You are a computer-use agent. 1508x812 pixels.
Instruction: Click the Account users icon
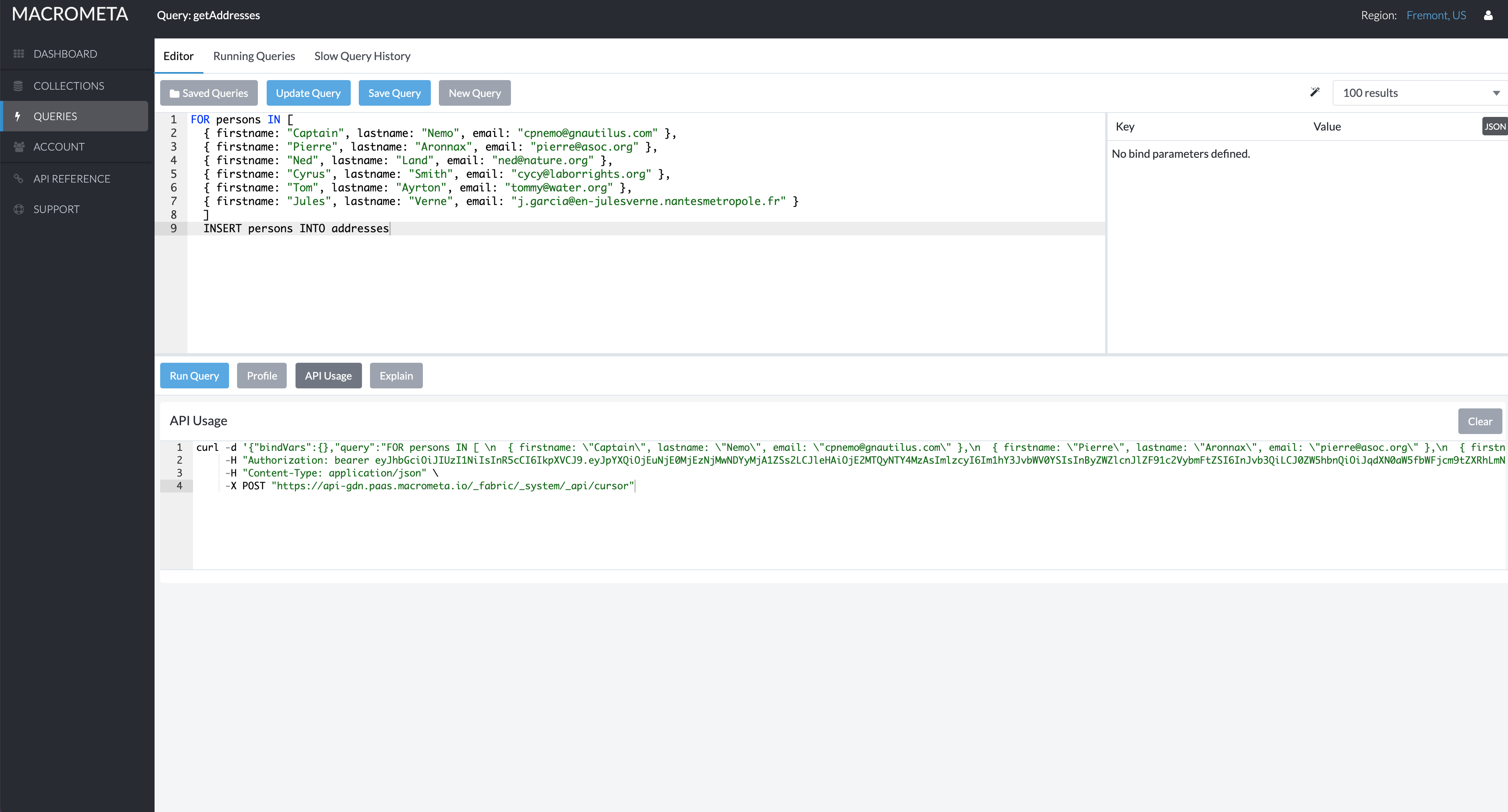pyautogui.click(x=19, y=147)
